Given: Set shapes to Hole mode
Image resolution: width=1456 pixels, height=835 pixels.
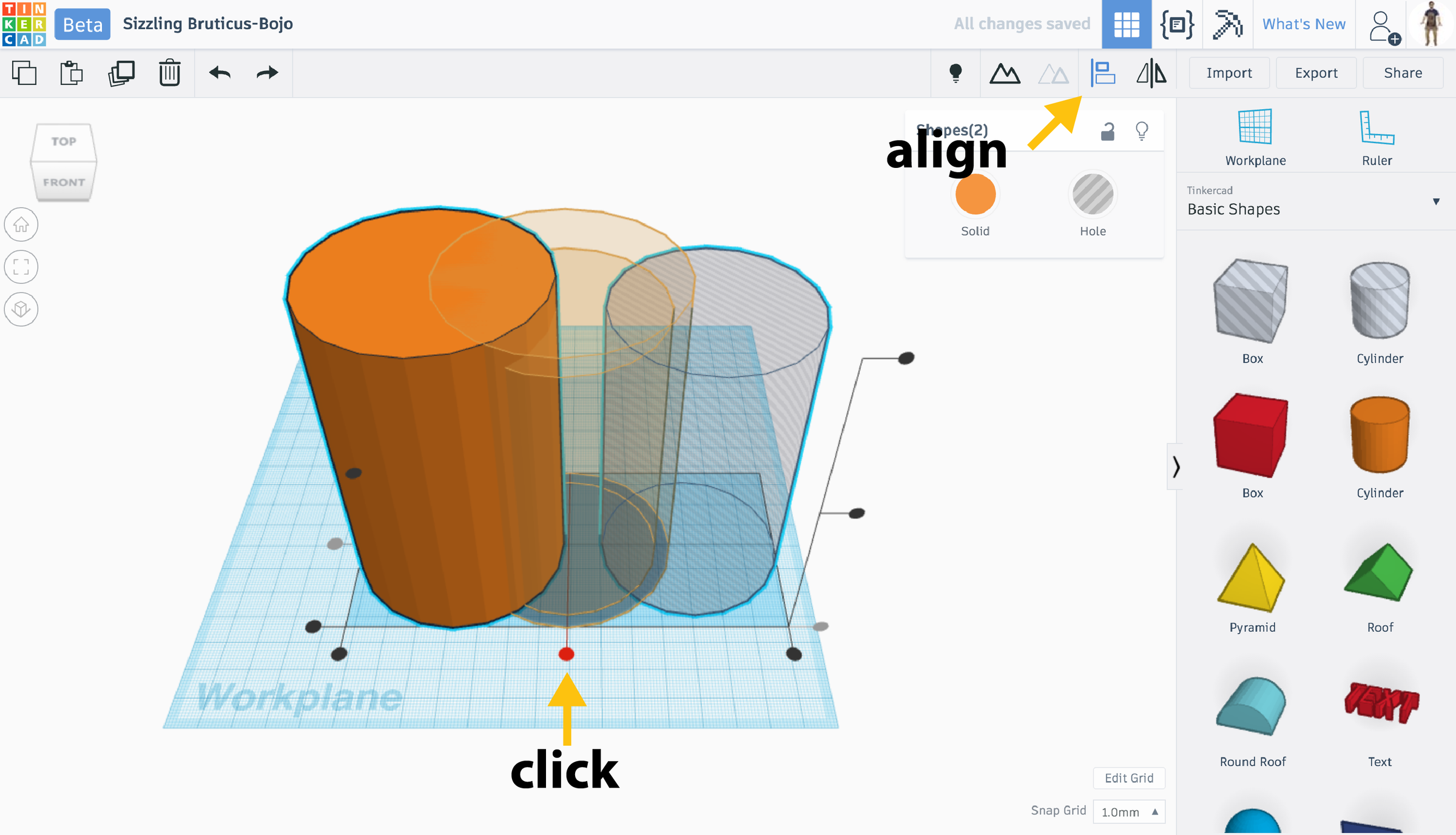Looking at the screenshot, I should pyautogui.click(x=1093, y=195).
